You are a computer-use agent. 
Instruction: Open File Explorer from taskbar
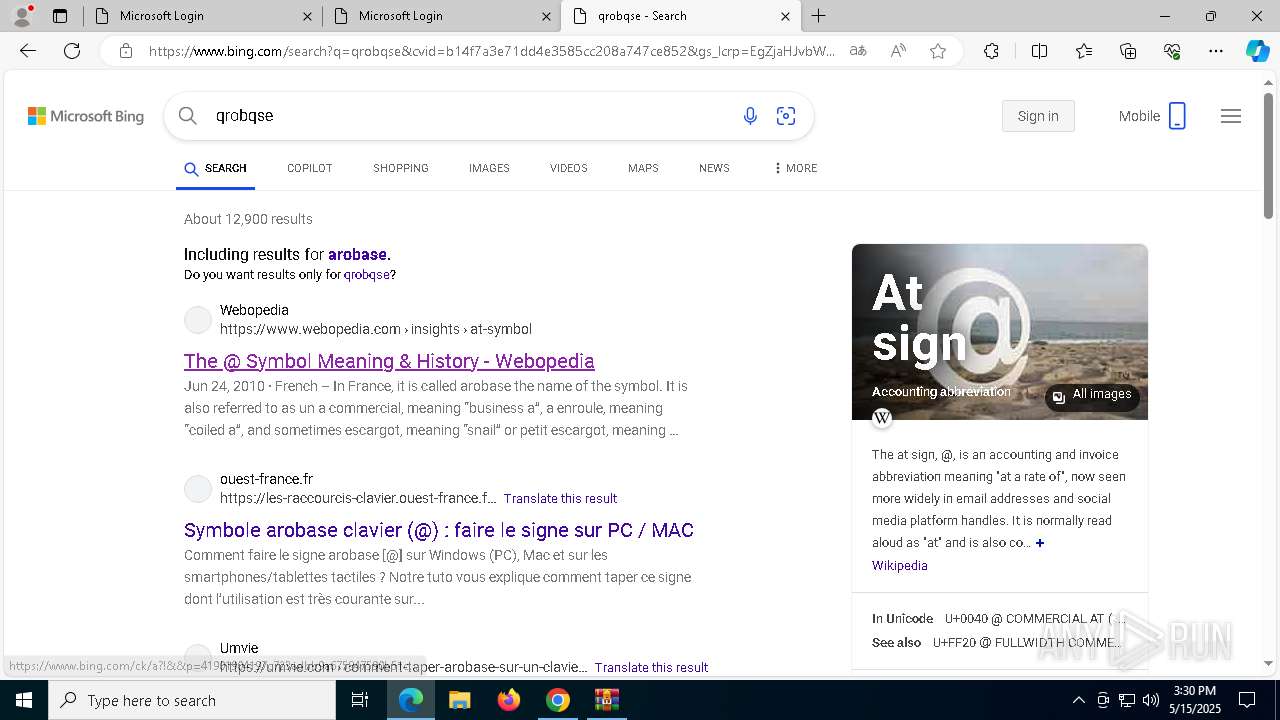pos(459,700)
